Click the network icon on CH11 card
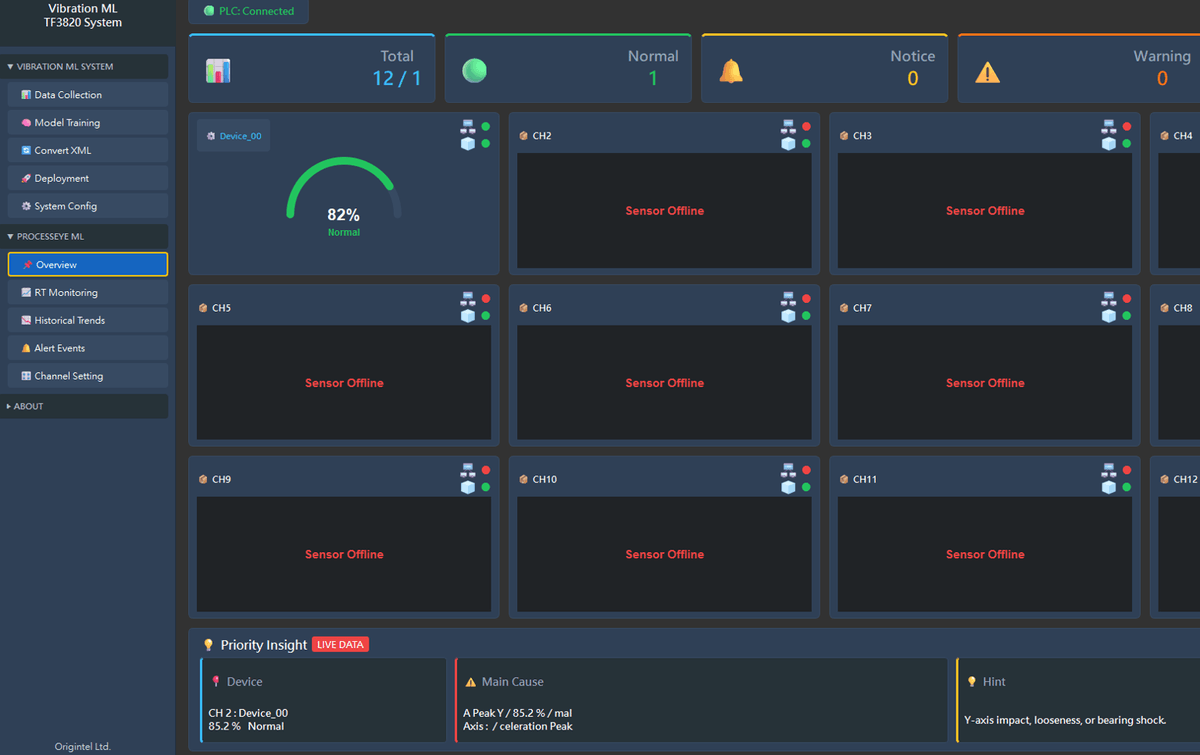 tap(1109, 470)
